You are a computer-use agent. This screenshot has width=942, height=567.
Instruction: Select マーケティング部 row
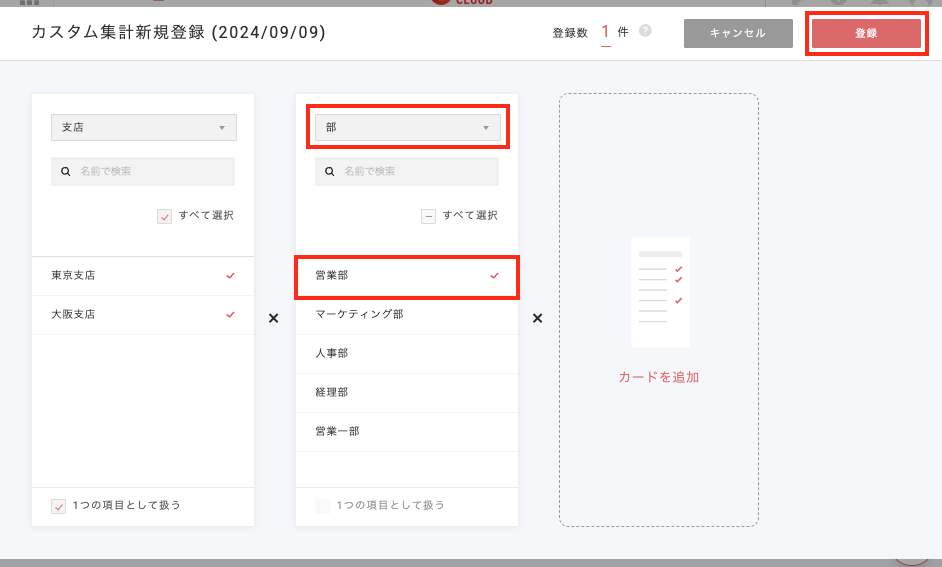pyautogui.click(x=407, y=315)
